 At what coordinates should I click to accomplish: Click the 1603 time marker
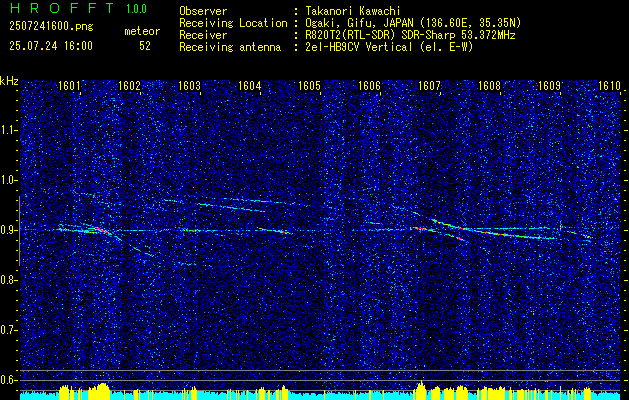coord(189,86)
